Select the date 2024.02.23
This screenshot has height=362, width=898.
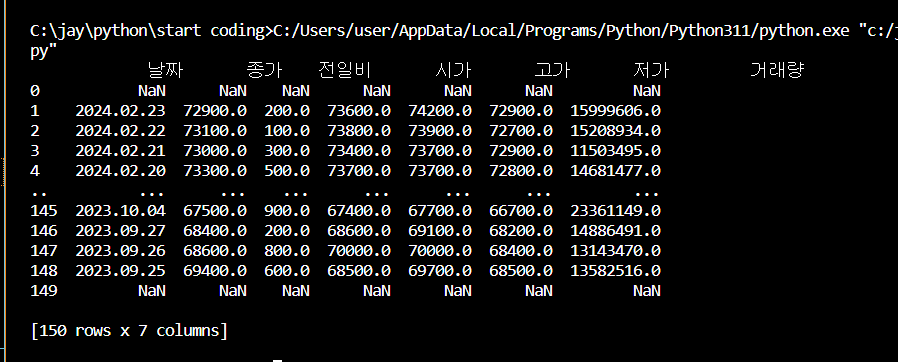[x=120, y=111]
